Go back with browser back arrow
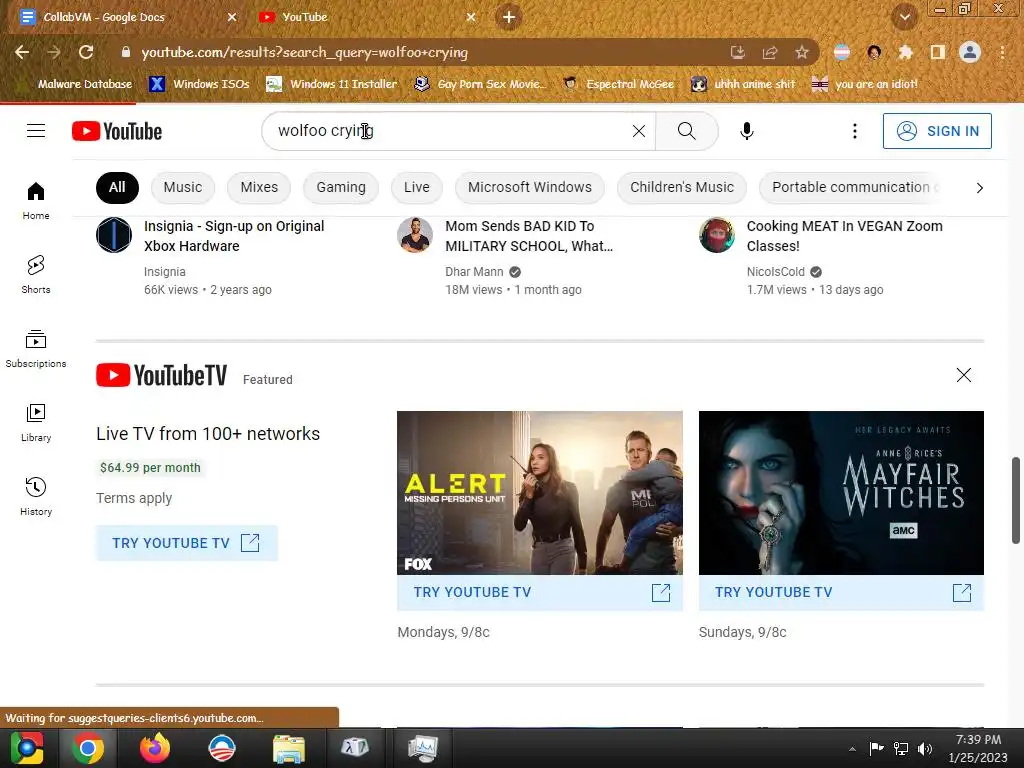This screenshot has width=1024, height=768. click(22, 52)
